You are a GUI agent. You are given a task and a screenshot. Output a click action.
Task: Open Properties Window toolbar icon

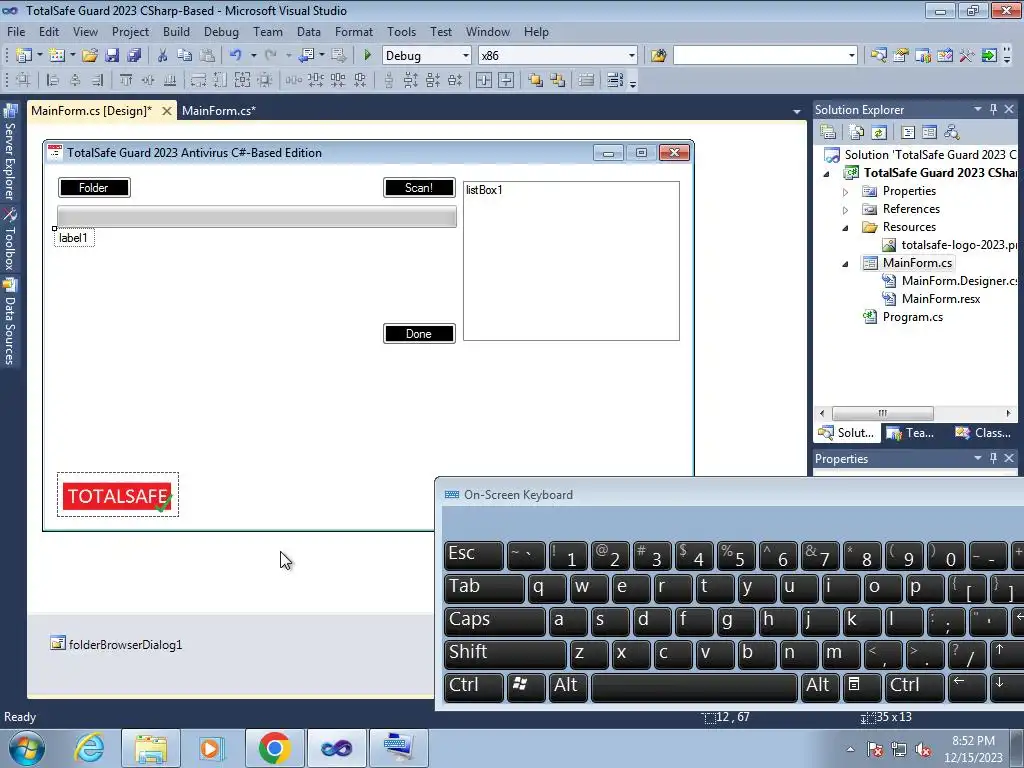pos(901,56)
